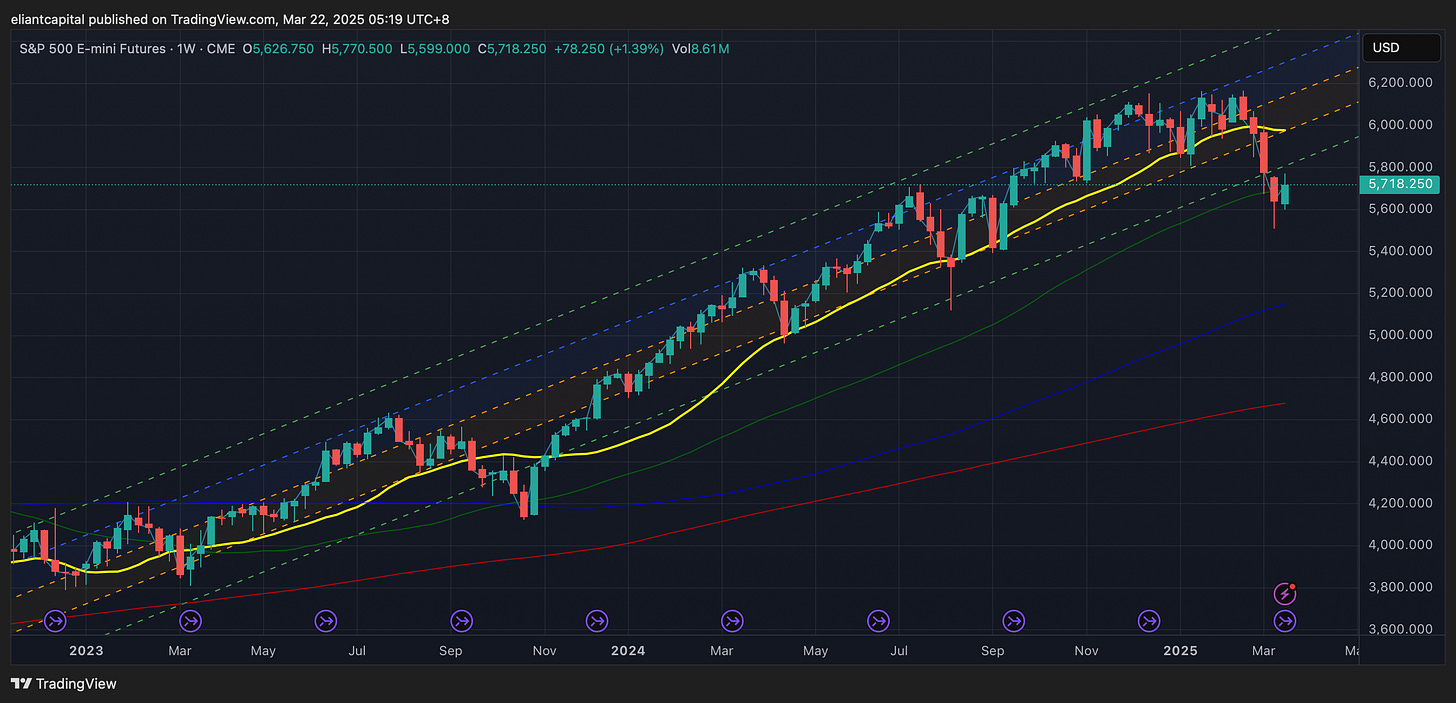The image size is (1456, 703).
Task: Click the 4,000.000 price axis label
Action: pos(1400,545)
